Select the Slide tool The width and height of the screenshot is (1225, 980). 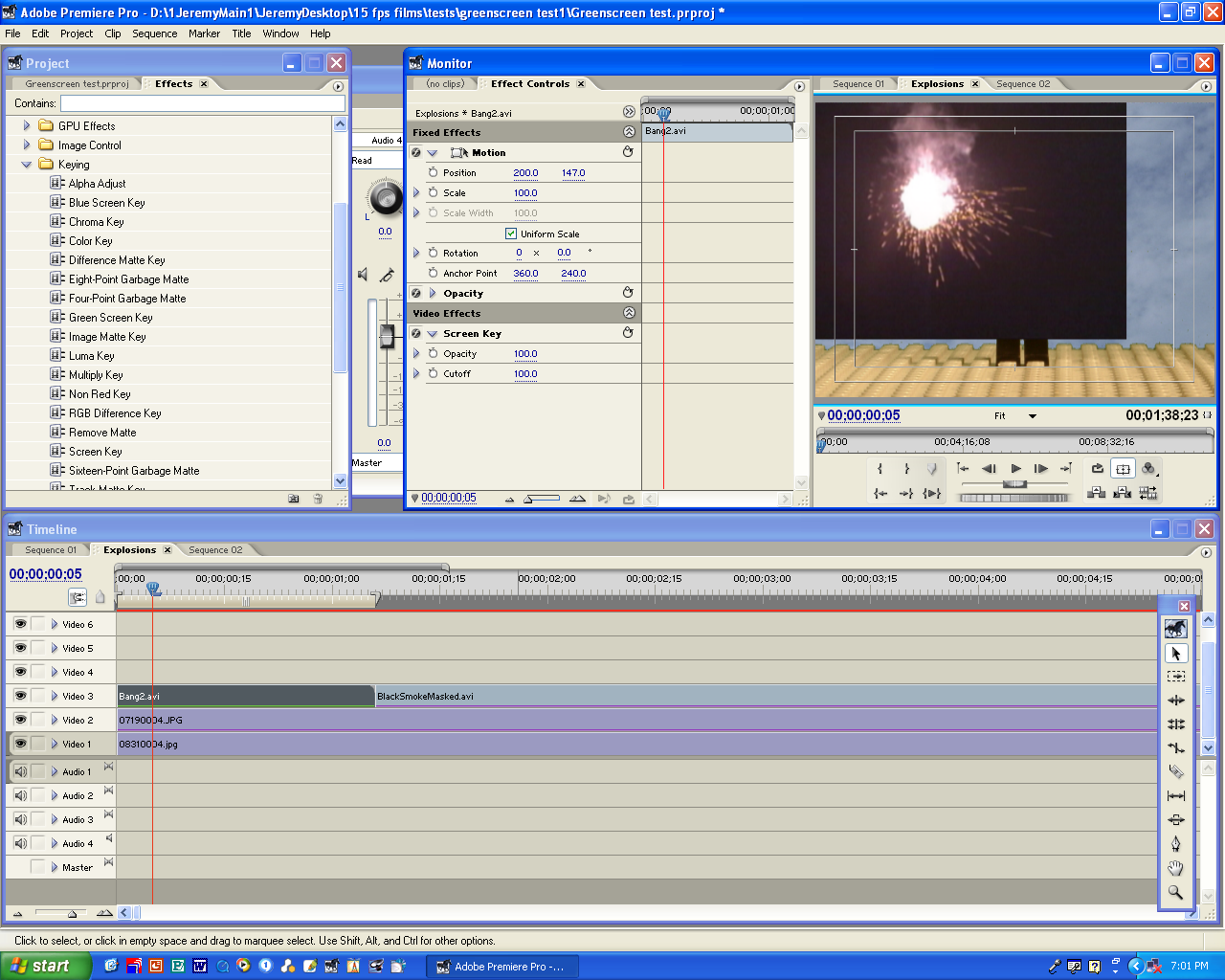pos(1176,820)
